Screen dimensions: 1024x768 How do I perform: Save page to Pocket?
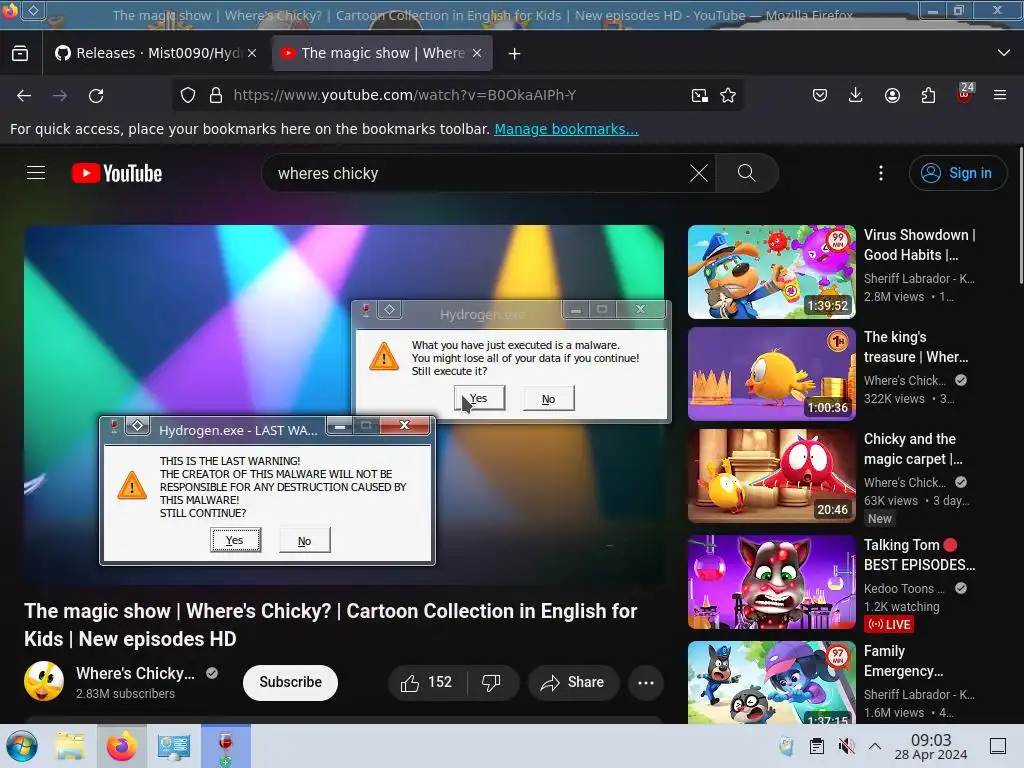point(820,95)
